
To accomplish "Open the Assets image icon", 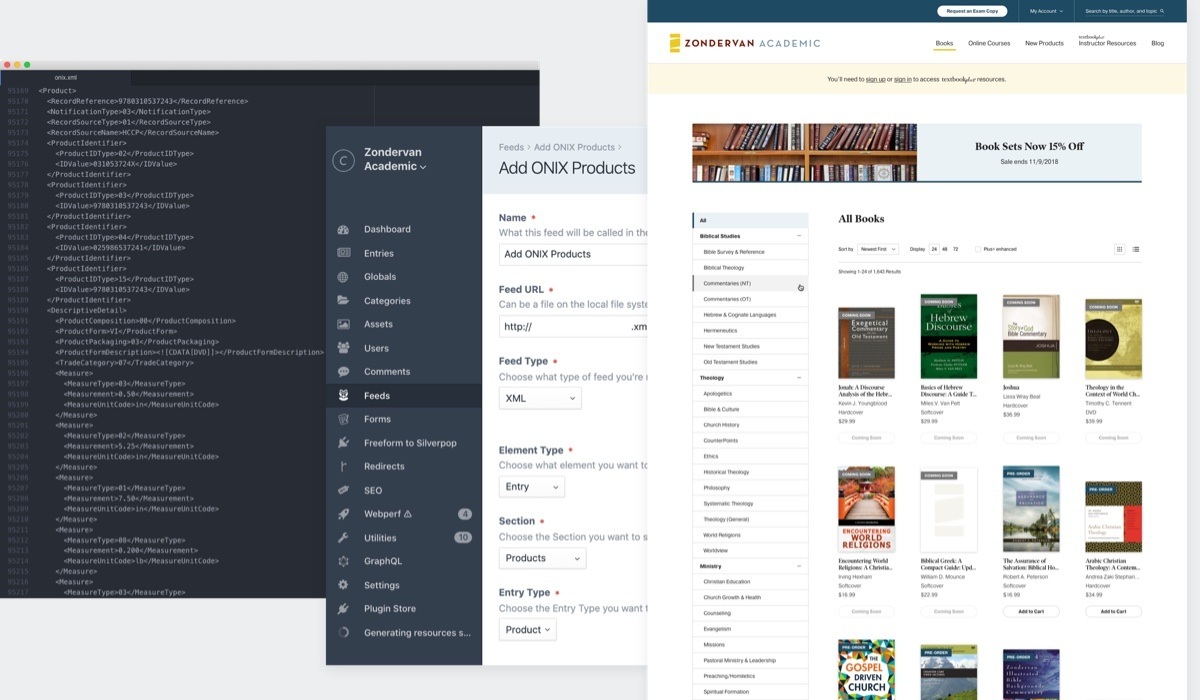I will click(344, 324).
